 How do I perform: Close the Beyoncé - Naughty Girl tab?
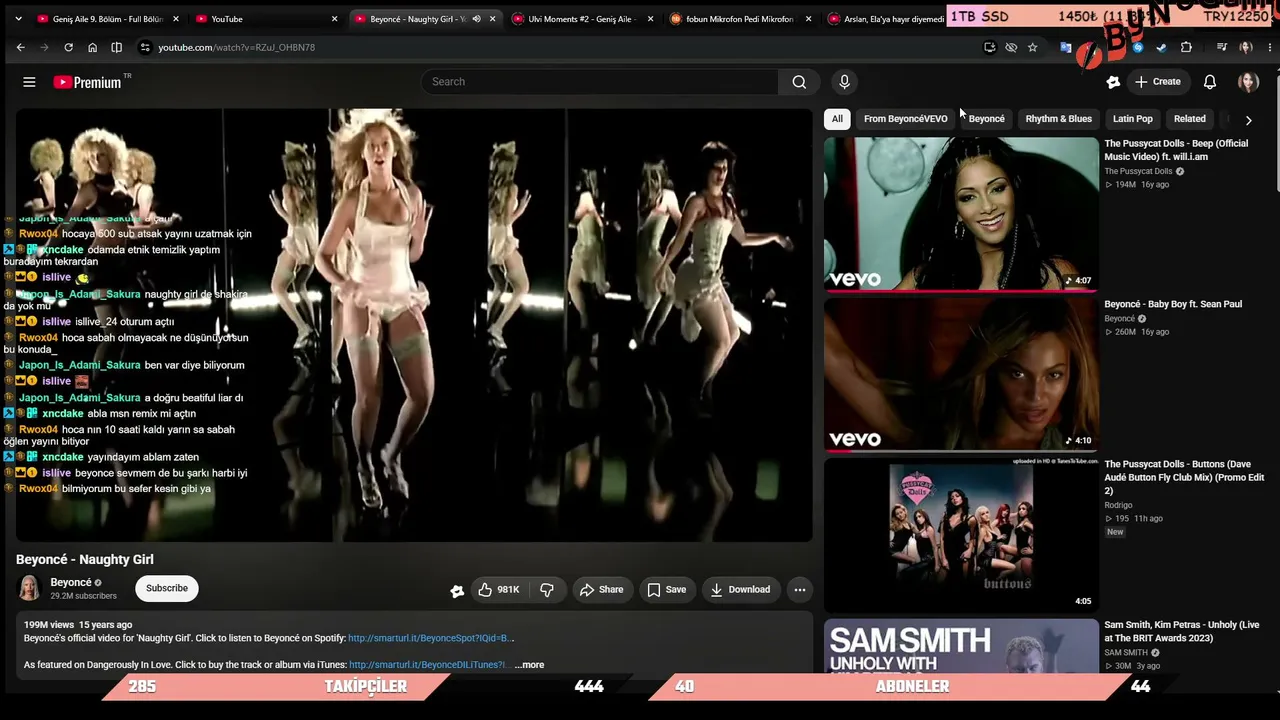pos(492,19)
